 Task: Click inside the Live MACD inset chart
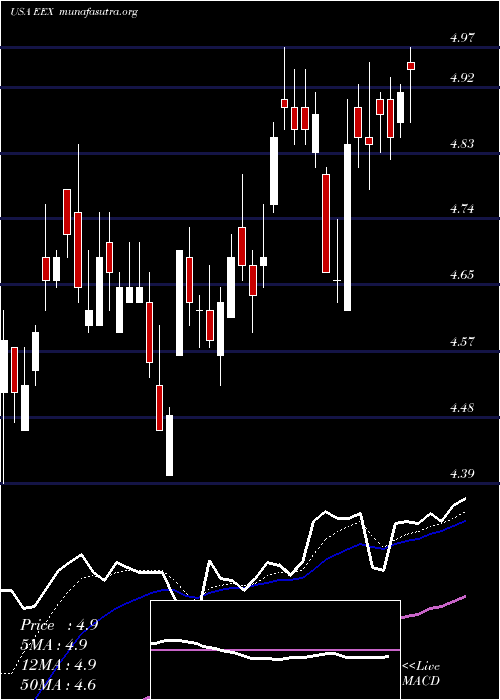click(x=275, y=650)
